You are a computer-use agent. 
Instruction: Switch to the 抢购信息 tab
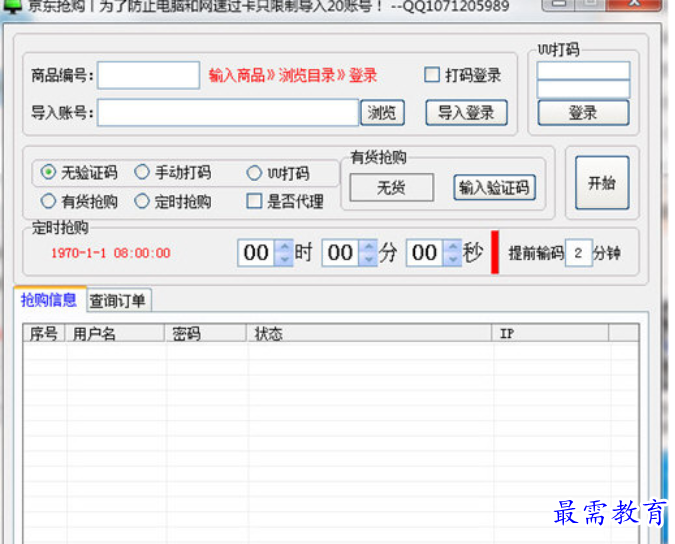tap(49, 300)
